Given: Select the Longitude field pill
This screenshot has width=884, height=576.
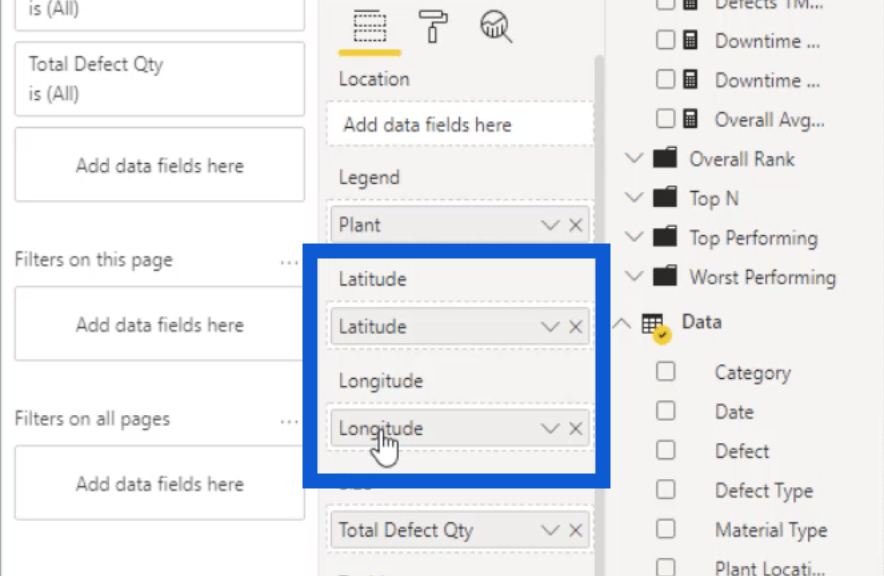Looking at the screenshot, I should tap(460, 428).
